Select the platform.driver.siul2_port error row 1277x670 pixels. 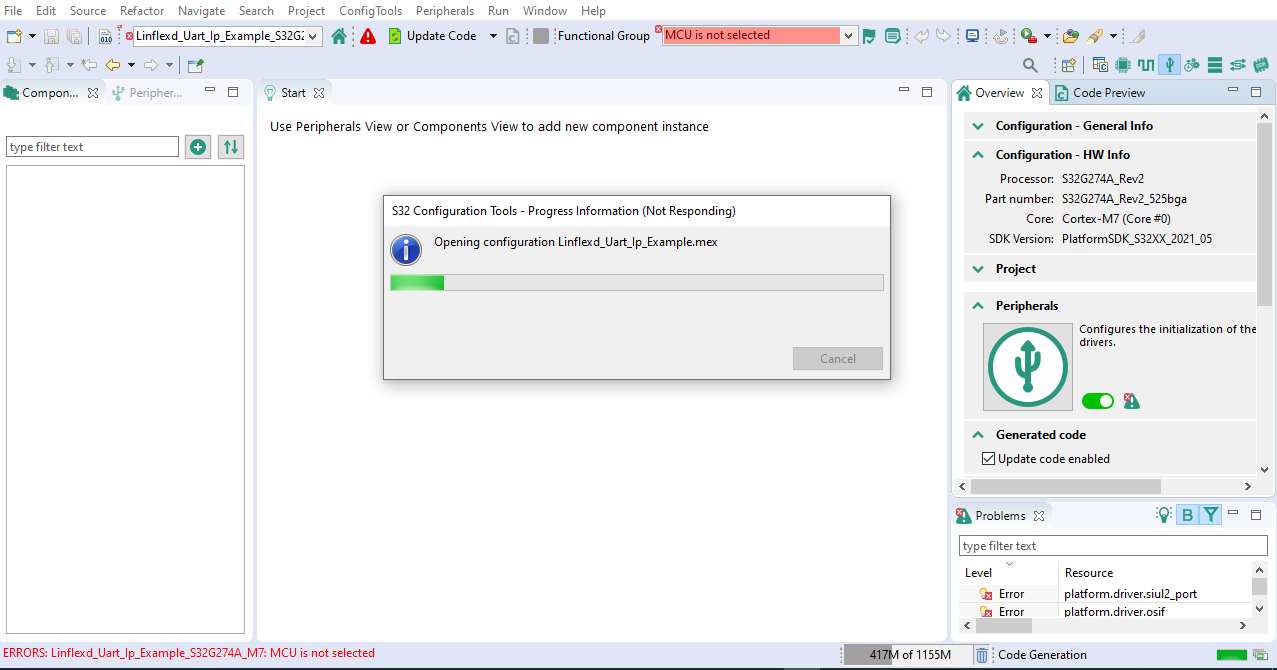click(1105, 594)
